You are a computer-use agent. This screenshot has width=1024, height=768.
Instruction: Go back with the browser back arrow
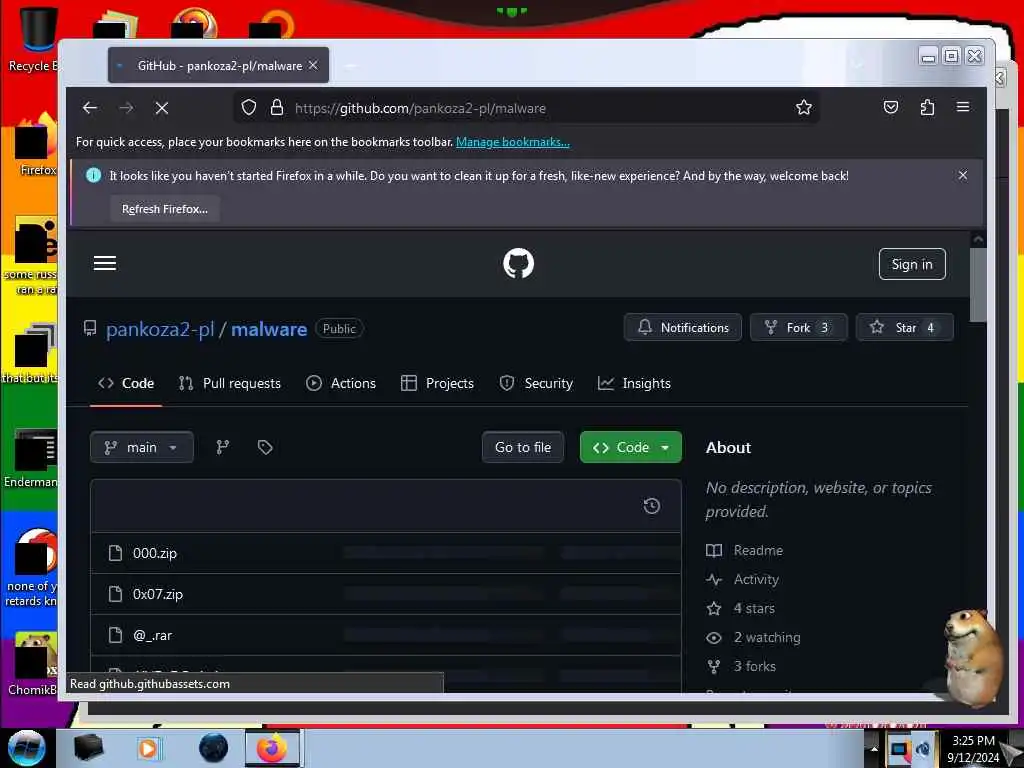pyautogui.click(x=90, y=108)
